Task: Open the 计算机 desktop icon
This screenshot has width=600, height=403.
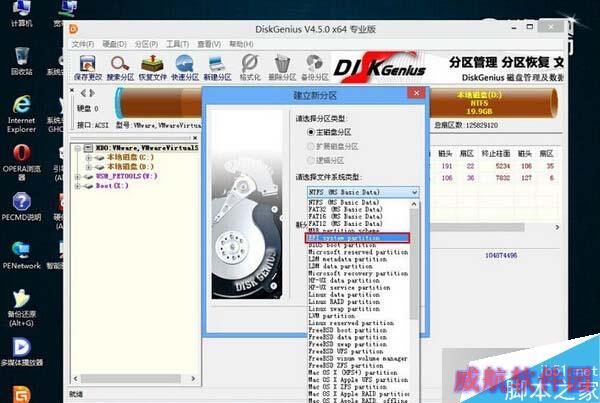Action: (x=21, y=14)
